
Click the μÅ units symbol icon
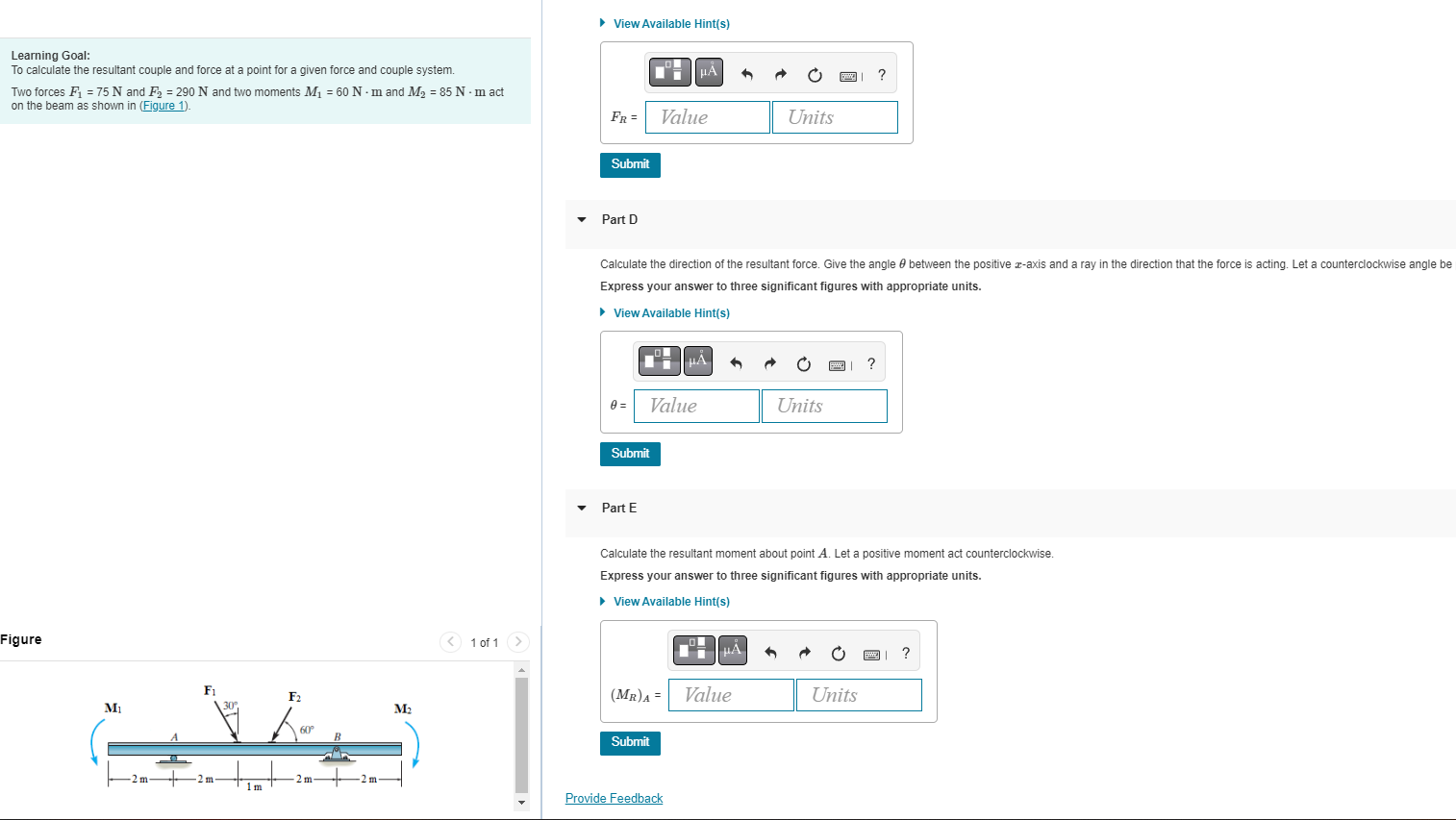click(709, 72)
